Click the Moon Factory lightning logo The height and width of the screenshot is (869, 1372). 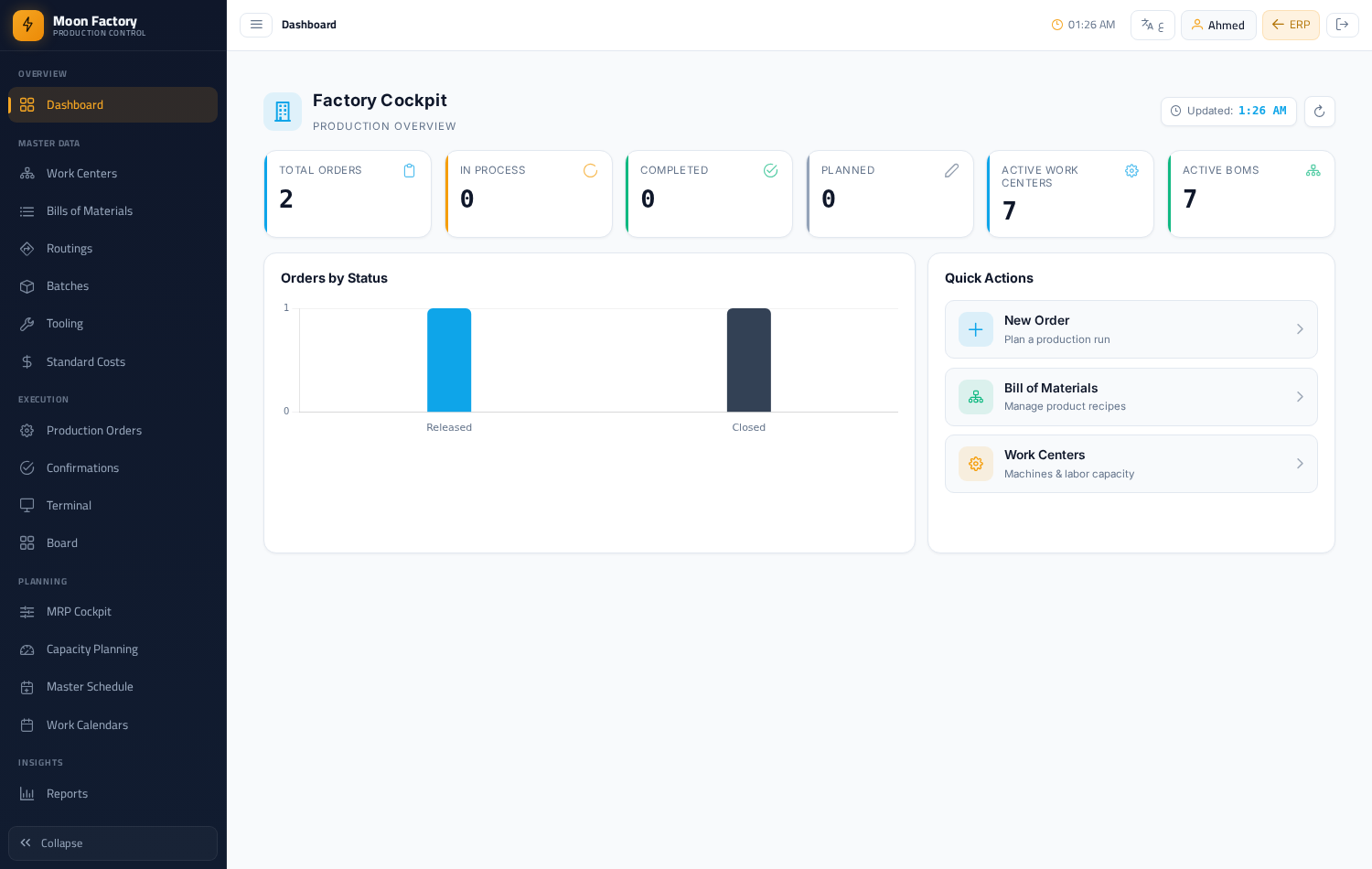[x=28, y=25]
